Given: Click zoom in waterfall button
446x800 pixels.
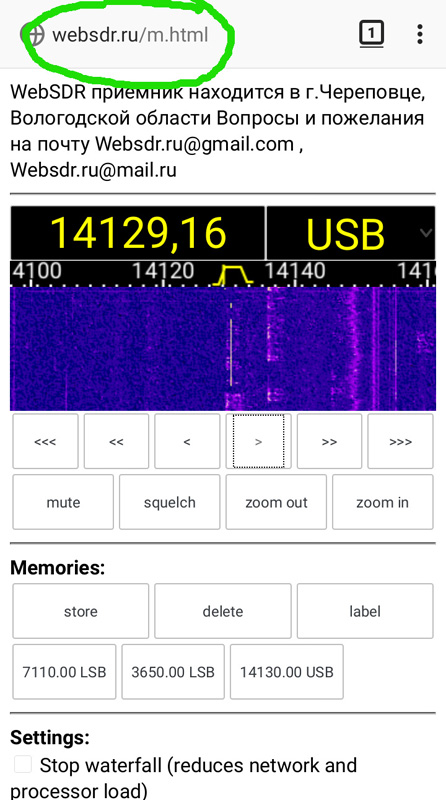Looking at the screenshot, I should [383, 503].
